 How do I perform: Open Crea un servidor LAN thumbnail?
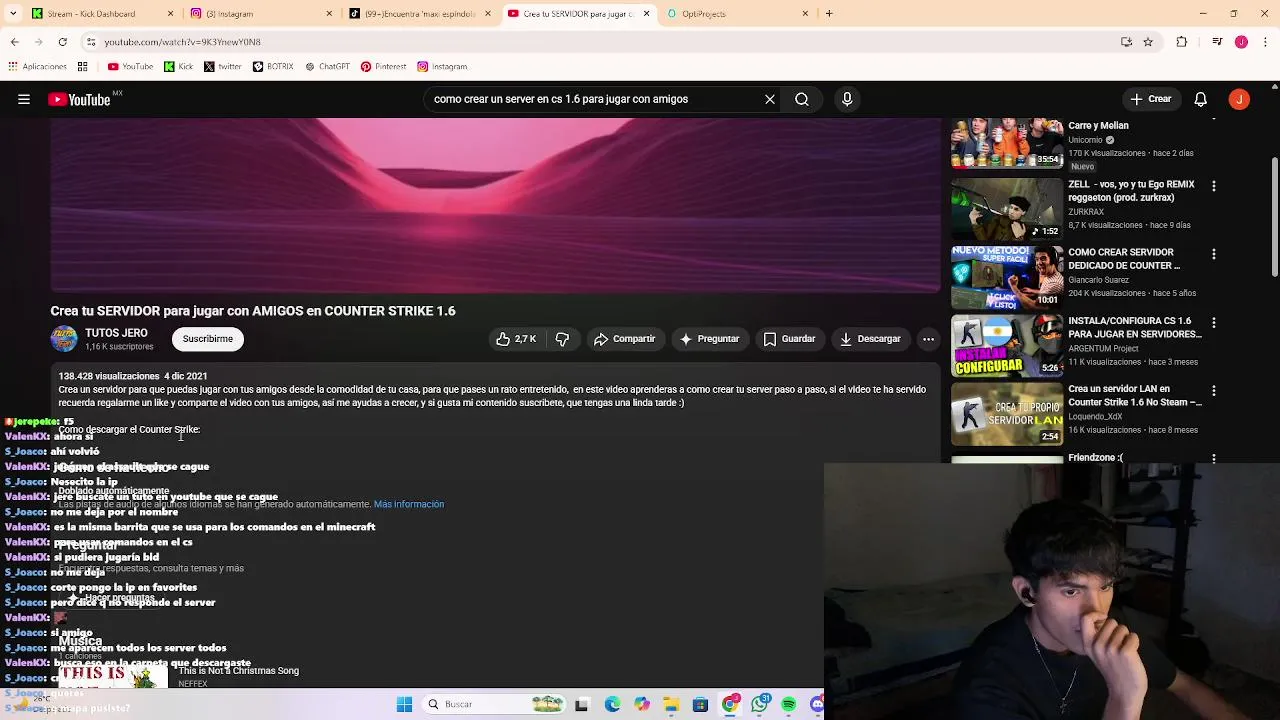1007,413
